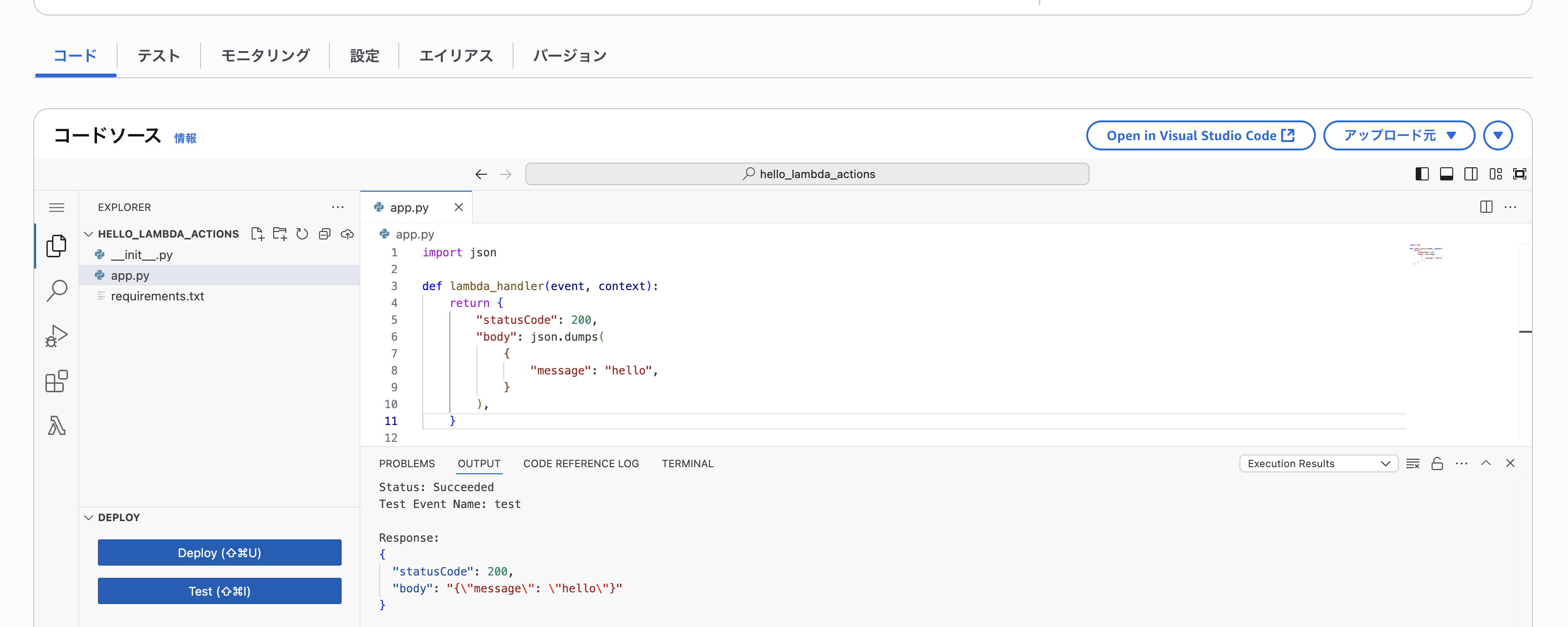Switch to the TERMINAL panel tab
This screenshot has width=1568, height=627.
[687, 463]
